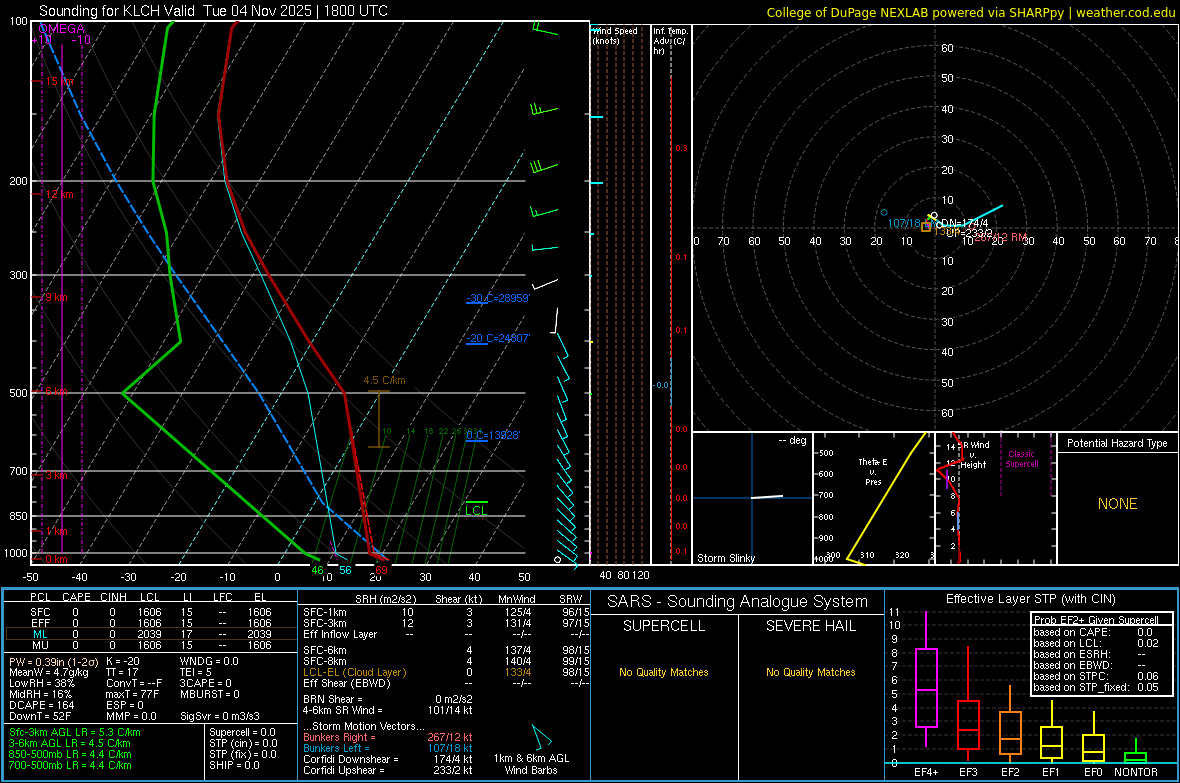Click the CINH column header
1180x783 pixels.
point(114,597)
